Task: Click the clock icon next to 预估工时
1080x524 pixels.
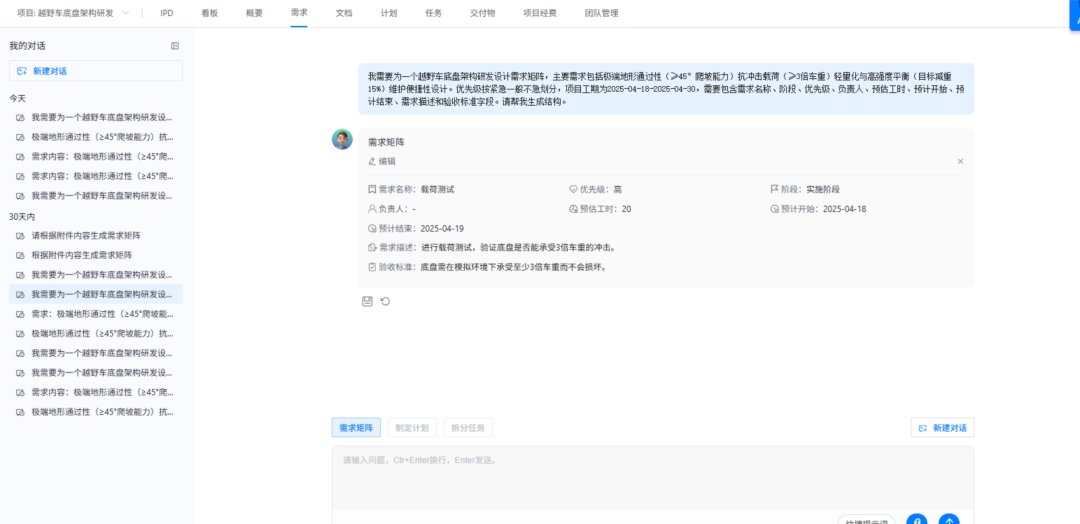Action: 573,209
